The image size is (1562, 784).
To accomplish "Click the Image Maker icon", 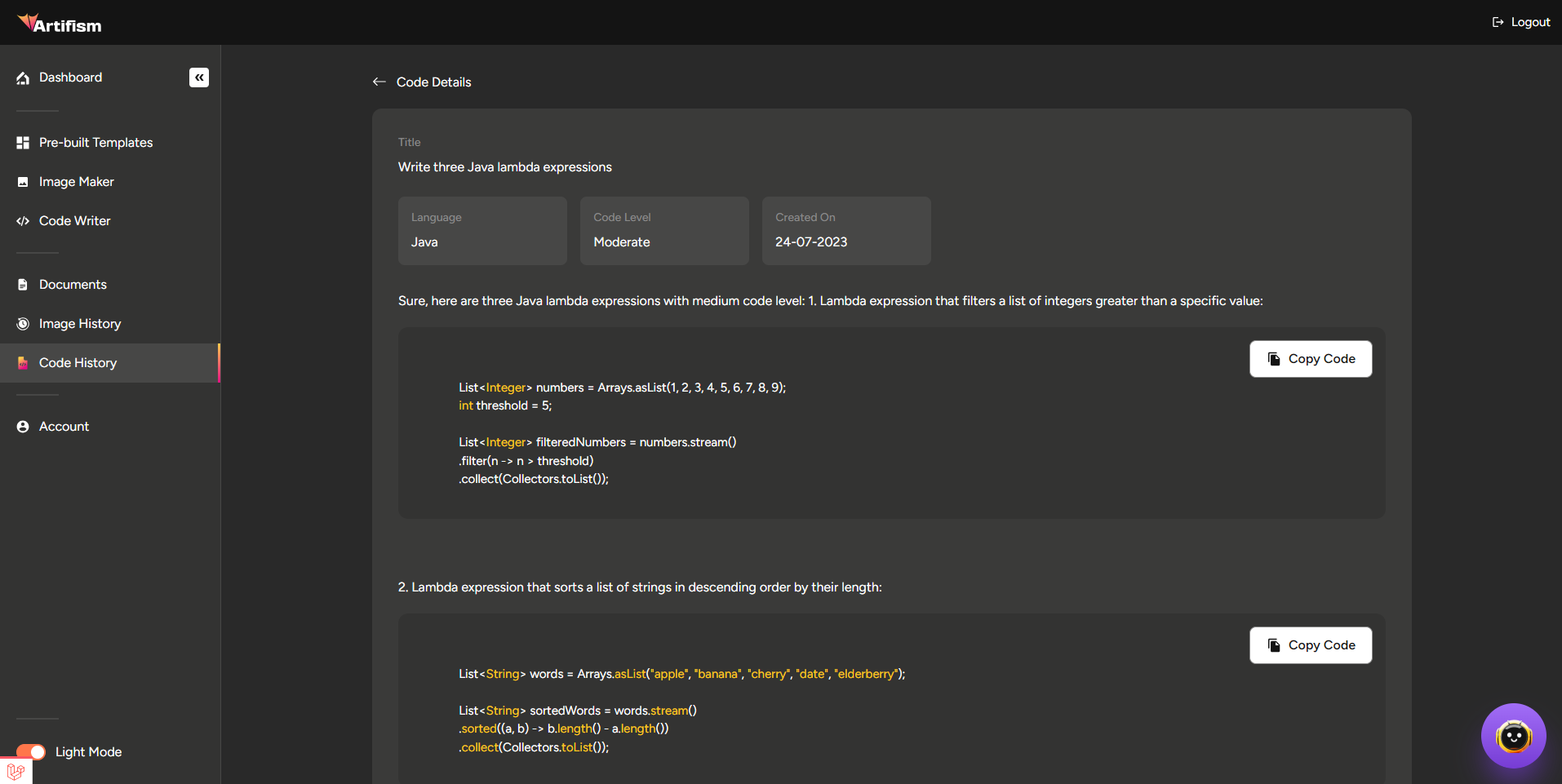I will [23, 182].
